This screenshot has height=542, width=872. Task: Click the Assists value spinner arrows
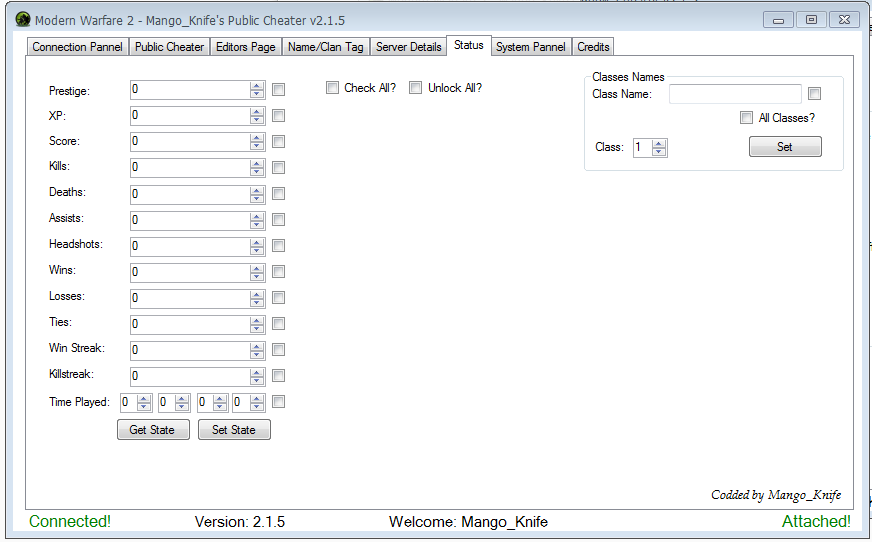coord(257,220)
